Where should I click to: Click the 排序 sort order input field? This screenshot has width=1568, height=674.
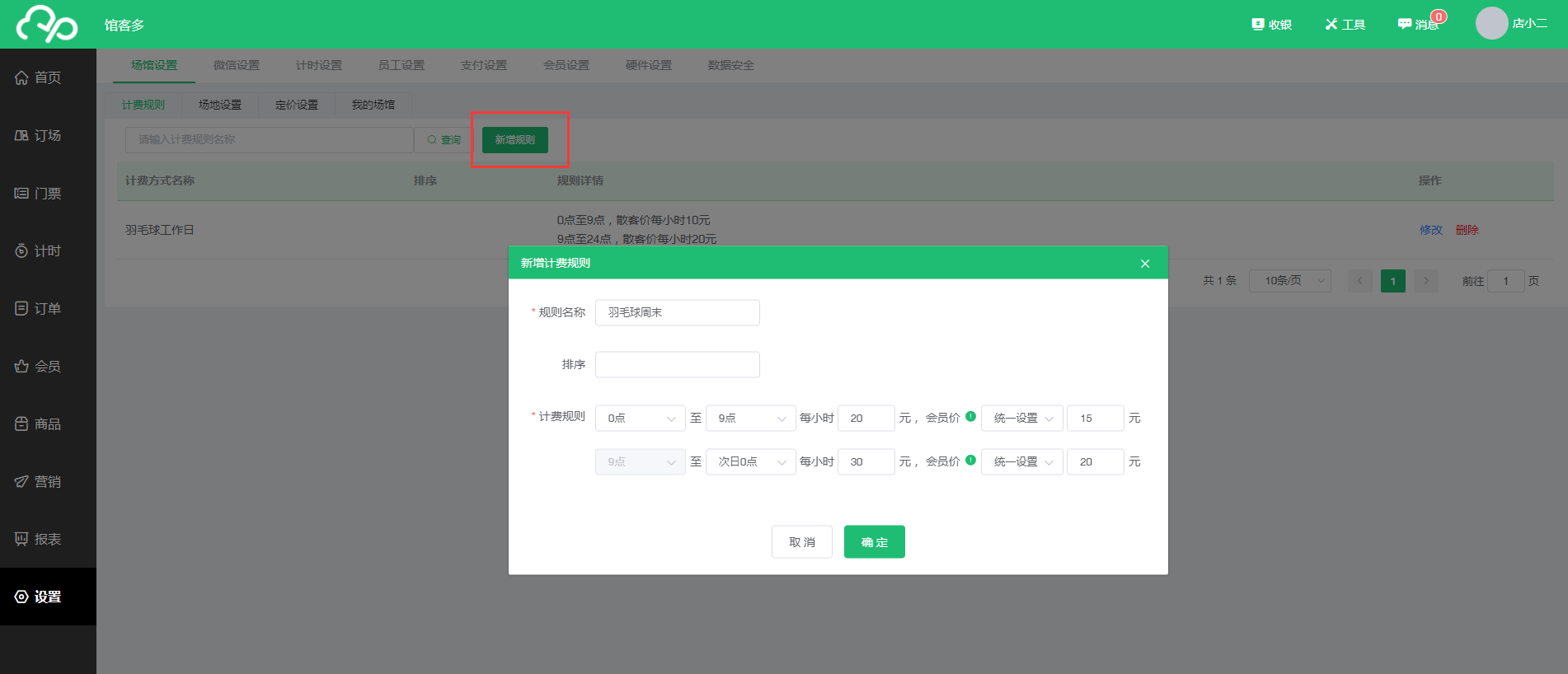(x=677, y=365)
